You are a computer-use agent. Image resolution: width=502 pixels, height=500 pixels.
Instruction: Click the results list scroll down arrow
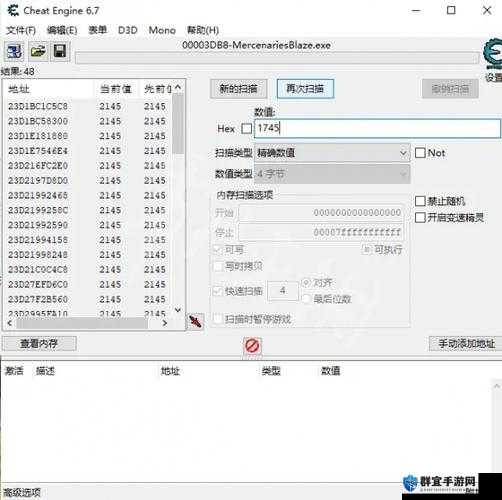178,310
